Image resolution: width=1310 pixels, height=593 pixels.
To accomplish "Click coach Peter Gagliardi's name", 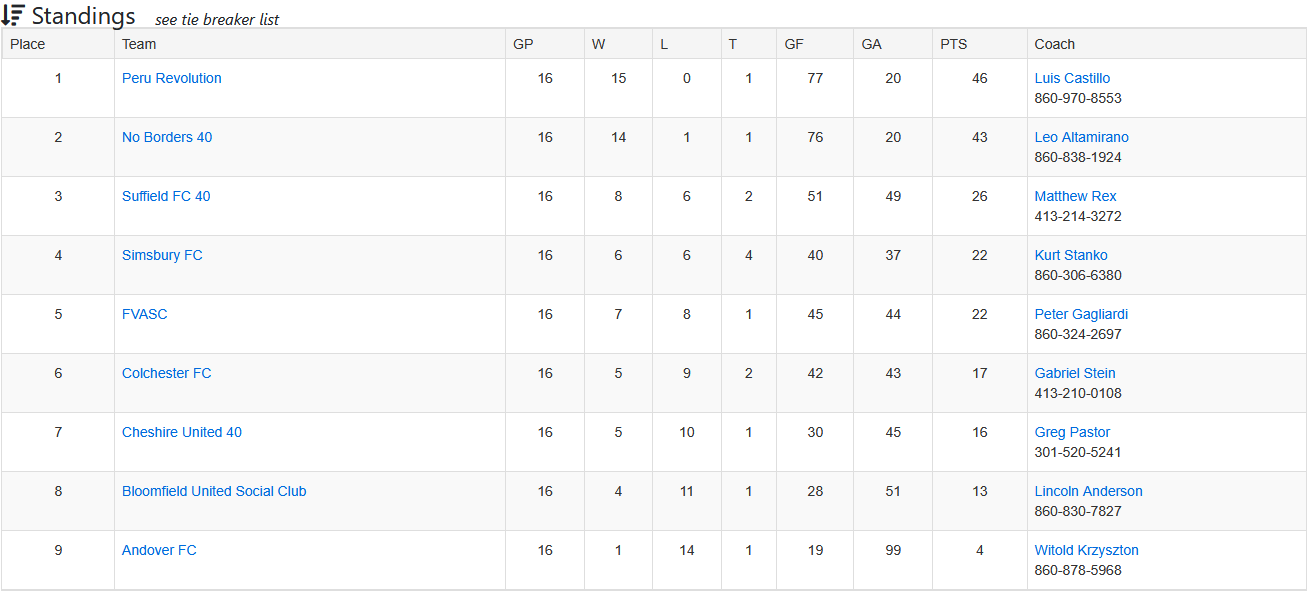I will pyautogui.click(x=1081, y=314).
